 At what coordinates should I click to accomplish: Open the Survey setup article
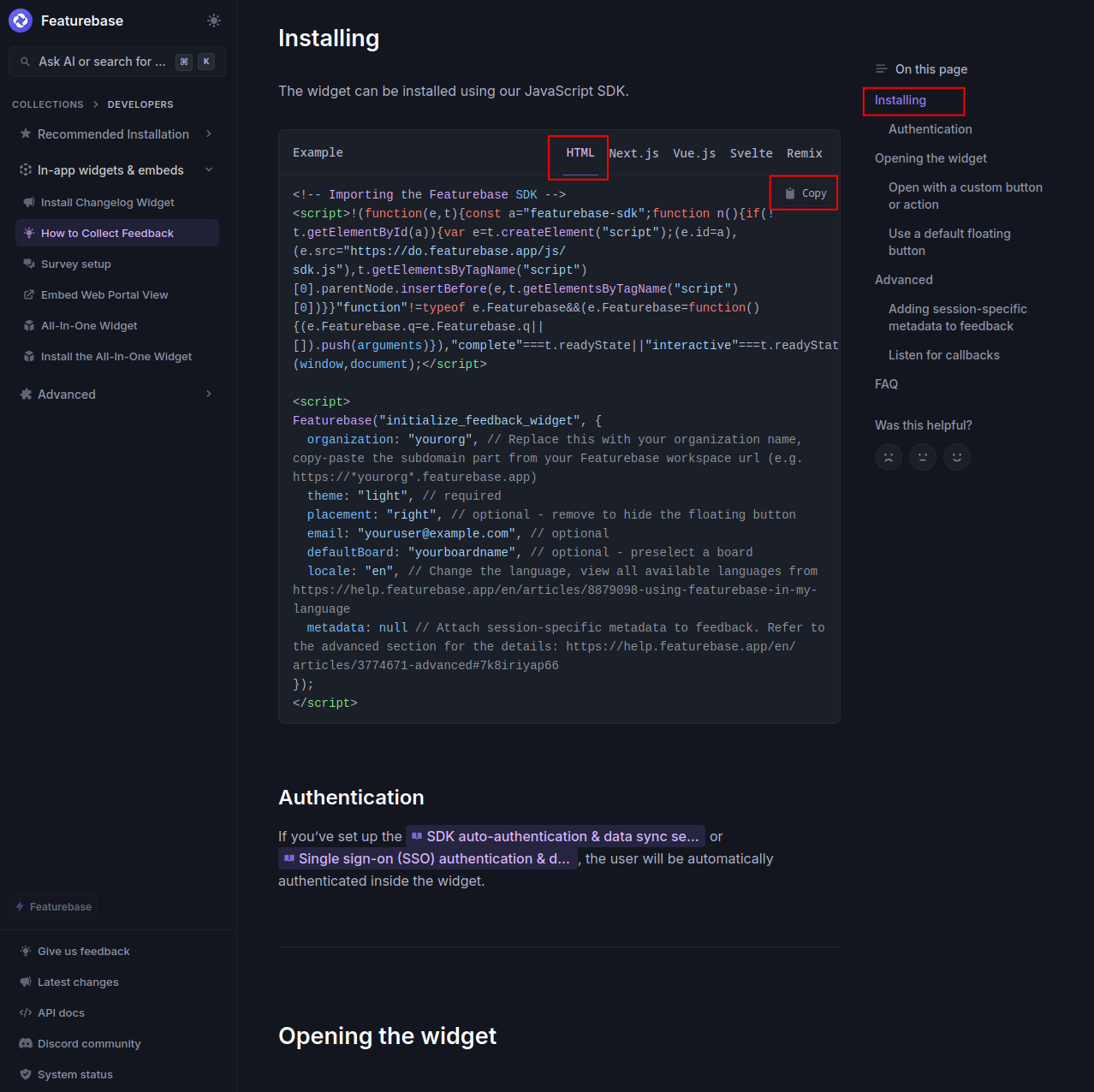point(76,264)
